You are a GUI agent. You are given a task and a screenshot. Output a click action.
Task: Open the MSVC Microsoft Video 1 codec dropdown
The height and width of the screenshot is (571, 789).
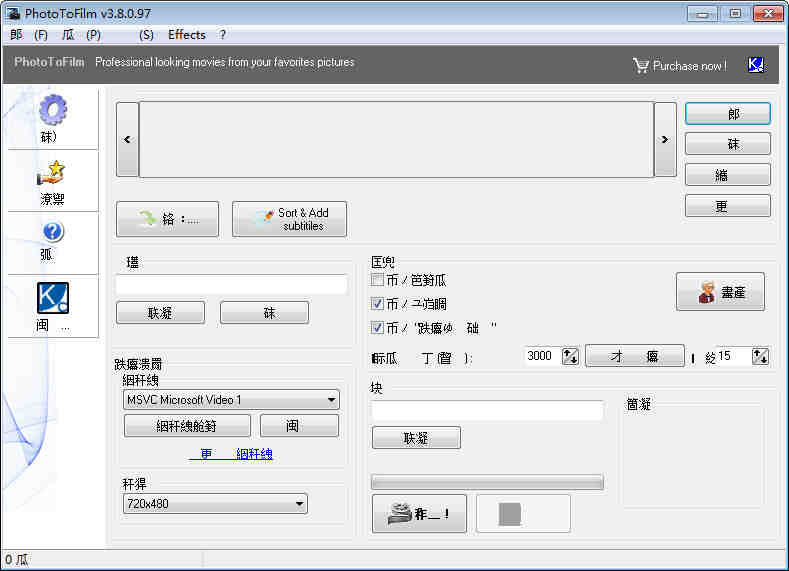point(231,400)
